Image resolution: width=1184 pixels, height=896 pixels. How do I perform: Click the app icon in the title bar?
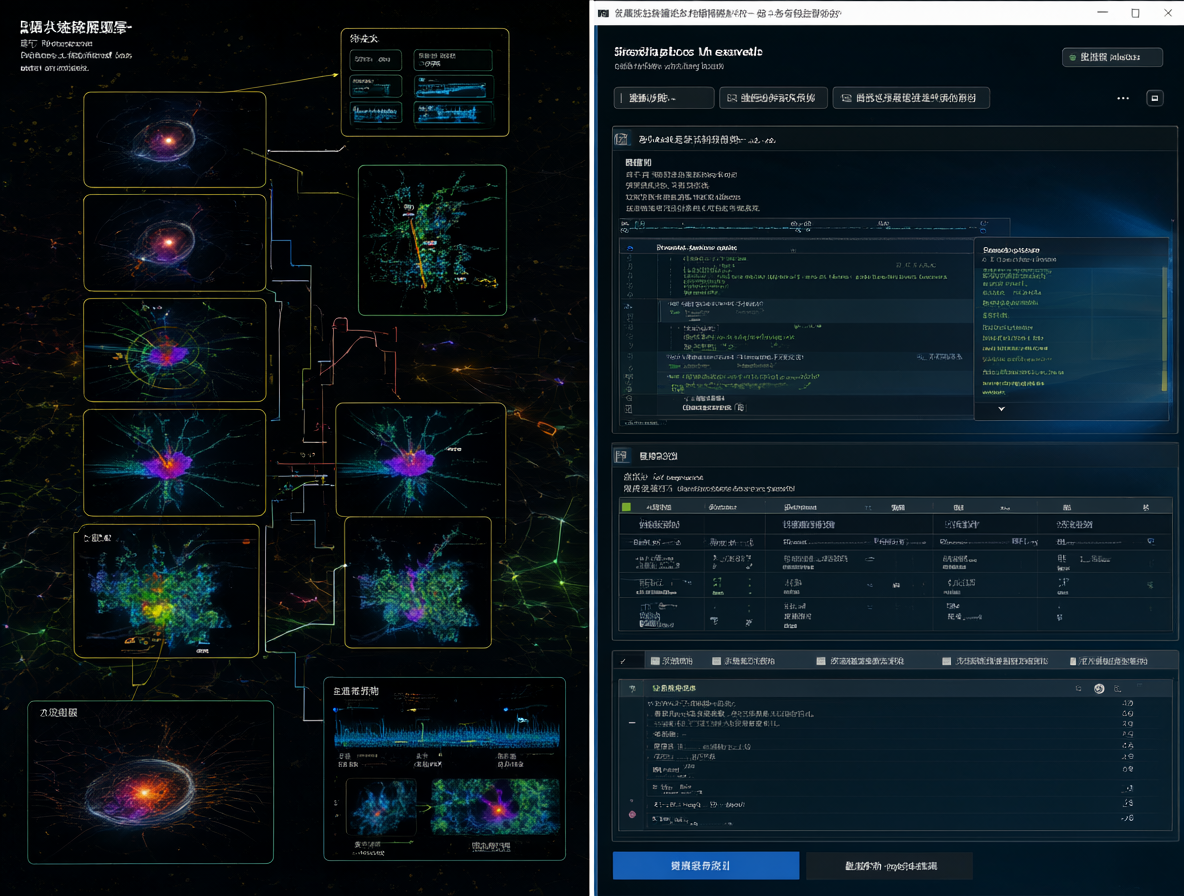(x=603, y=13)
